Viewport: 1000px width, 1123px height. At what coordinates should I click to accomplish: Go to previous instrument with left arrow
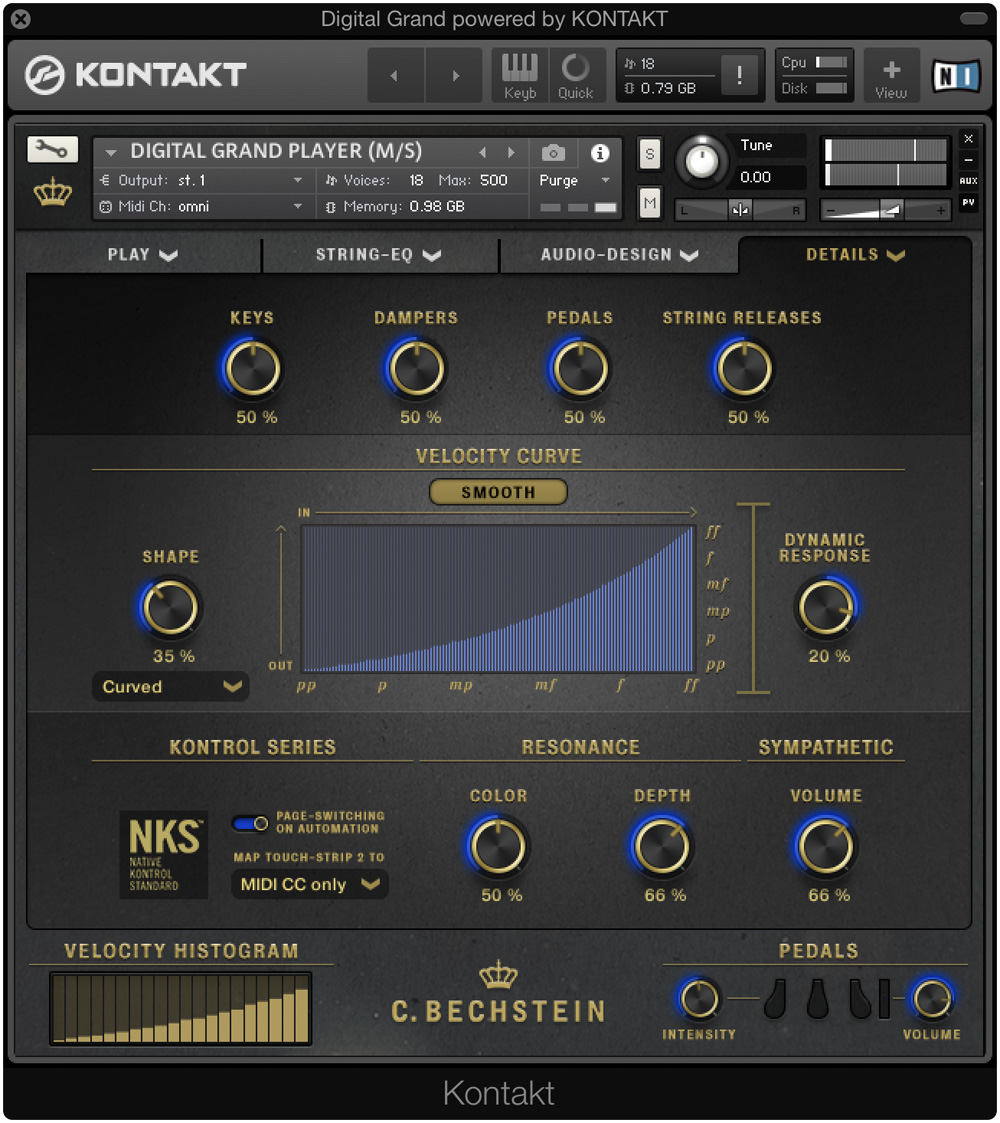point(395,75)
